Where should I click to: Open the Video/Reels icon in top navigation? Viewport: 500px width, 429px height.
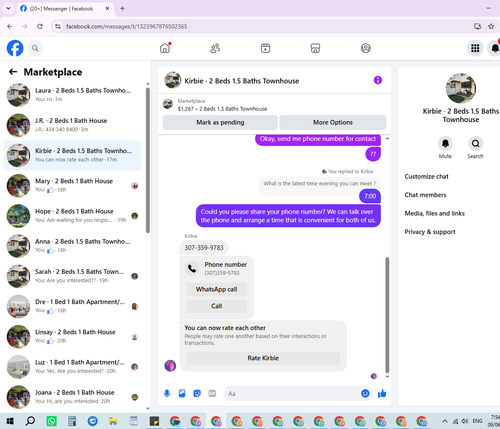coord(265,48)
